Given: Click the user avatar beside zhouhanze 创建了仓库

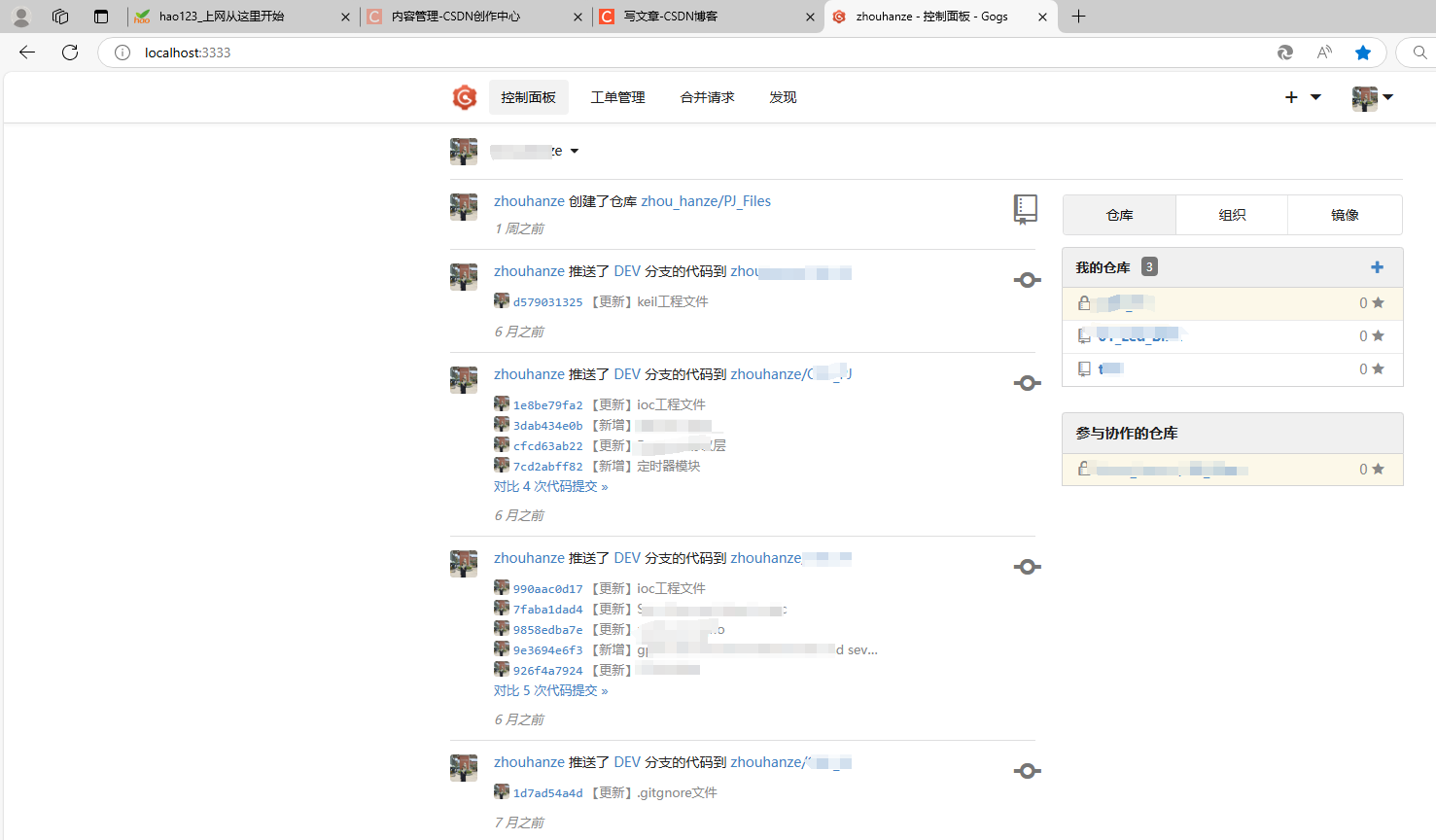Looking at the screenshot, I should (464, 207).
